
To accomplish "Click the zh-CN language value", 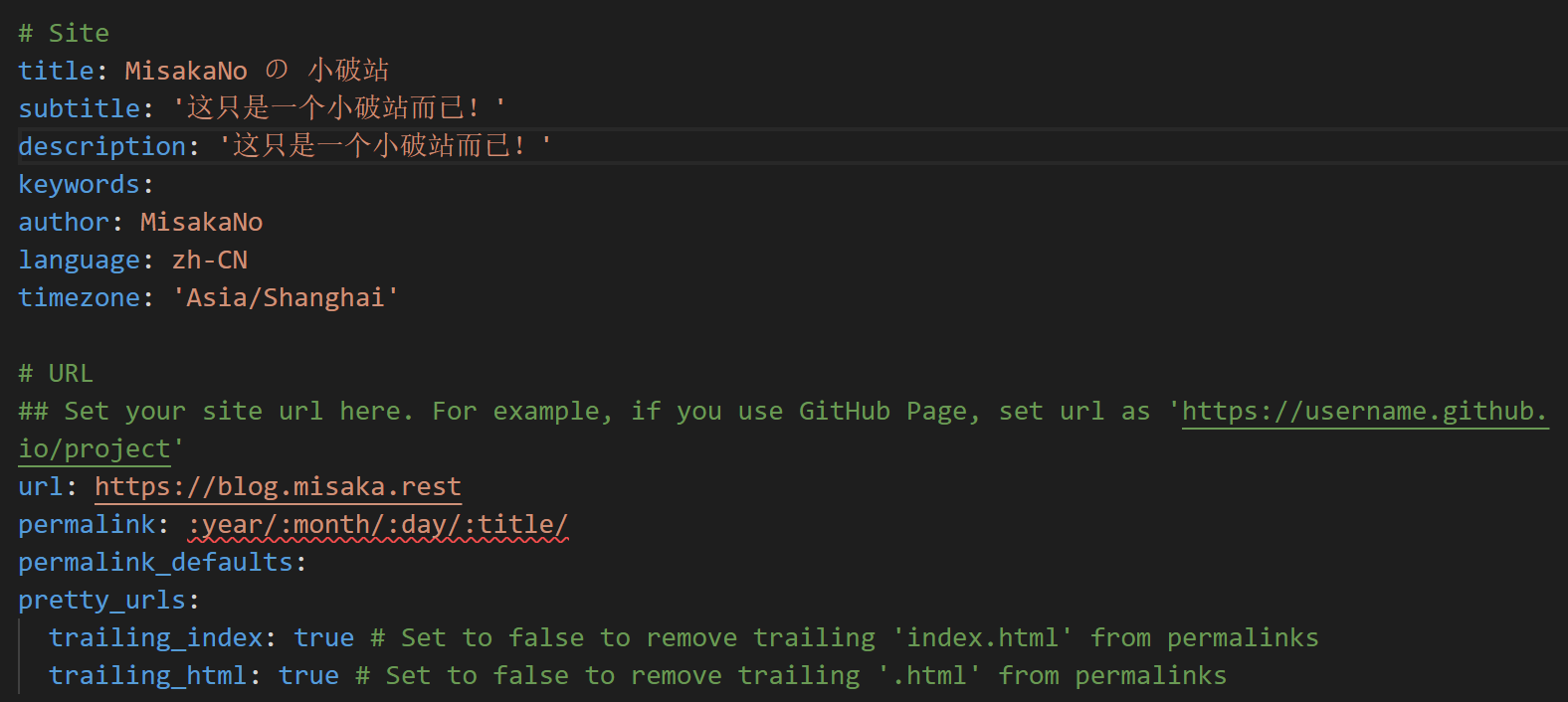I will point(210,260).
